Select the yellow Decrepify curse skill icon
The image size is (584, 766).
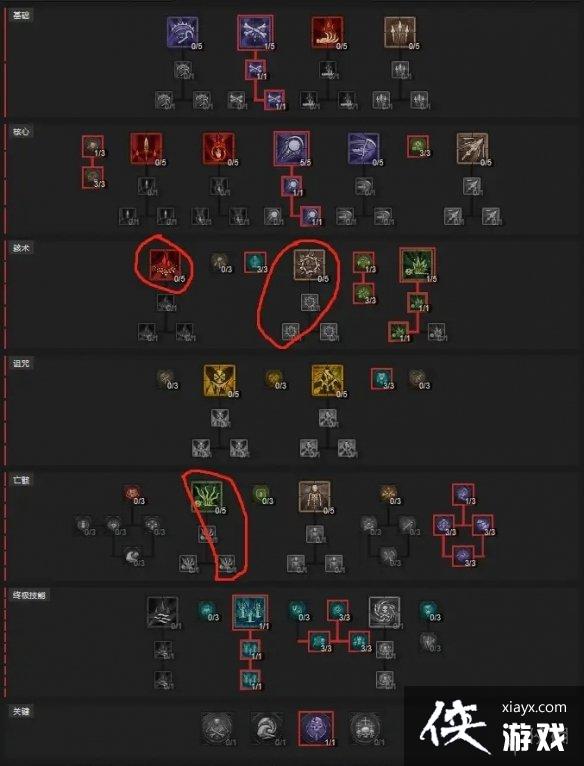point(219,381)
